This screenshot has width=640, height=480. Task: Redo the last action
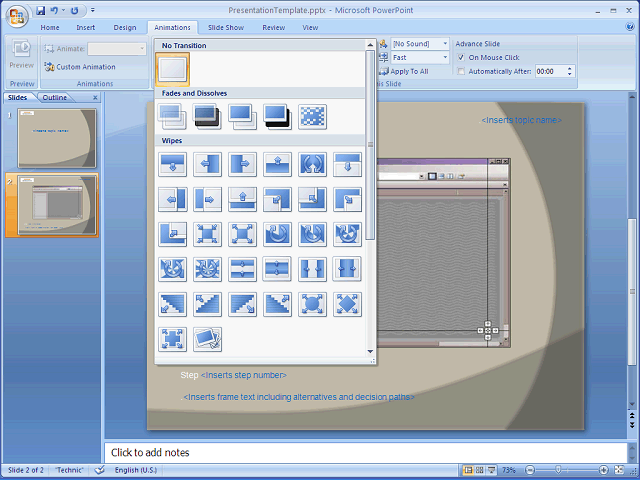pos(74,10)
